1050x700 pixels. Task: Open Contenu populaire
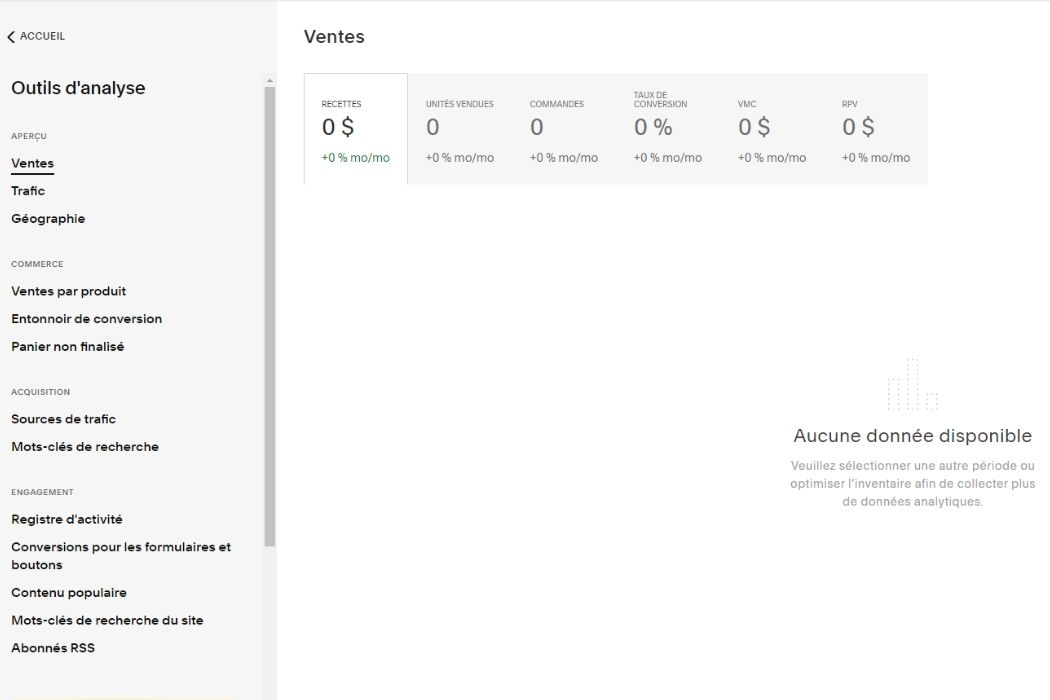[x=68, y=592]
